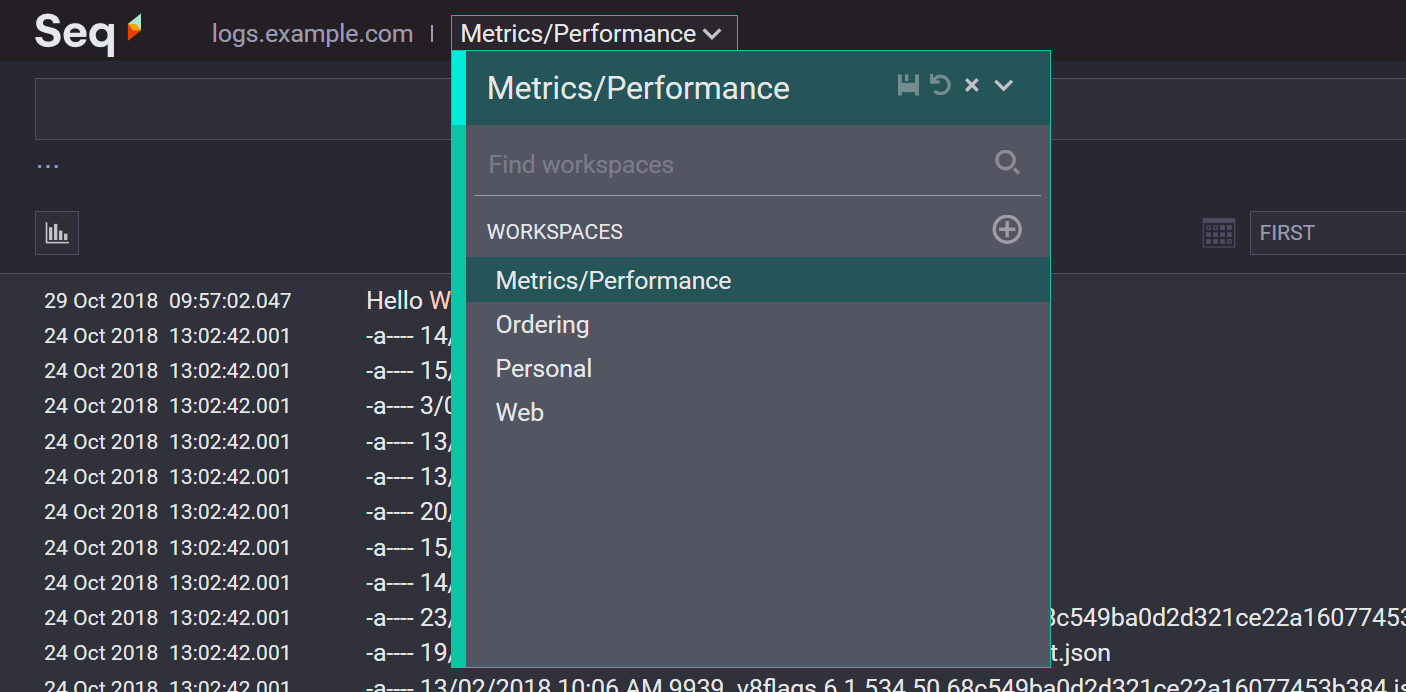
Task: Create a new workspace with the plus icon
Action: 1007,229
